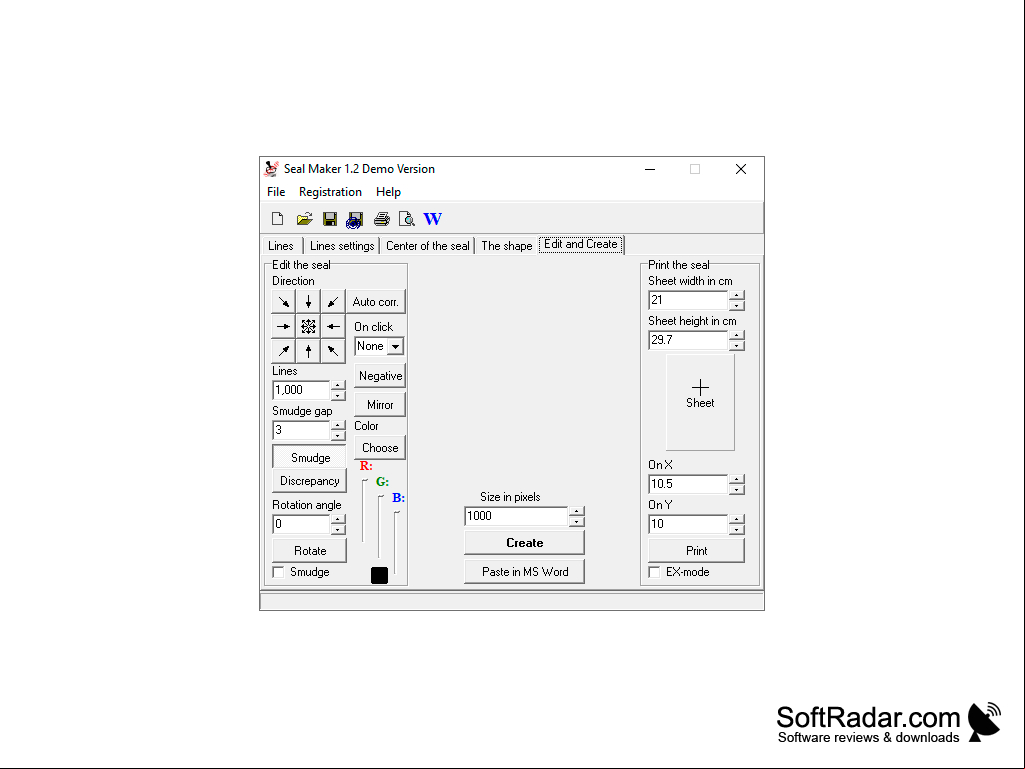
Task: Select the down-left diagonal direction arrow
Action: coord(333,301)
